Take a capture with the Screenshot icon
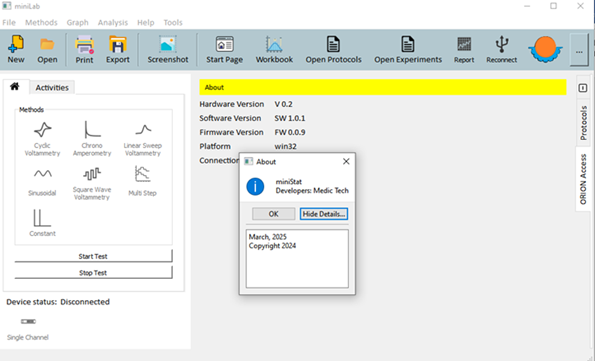Image resolution: width=595 pixels, height=361 pixels. [x=168, y=49]
